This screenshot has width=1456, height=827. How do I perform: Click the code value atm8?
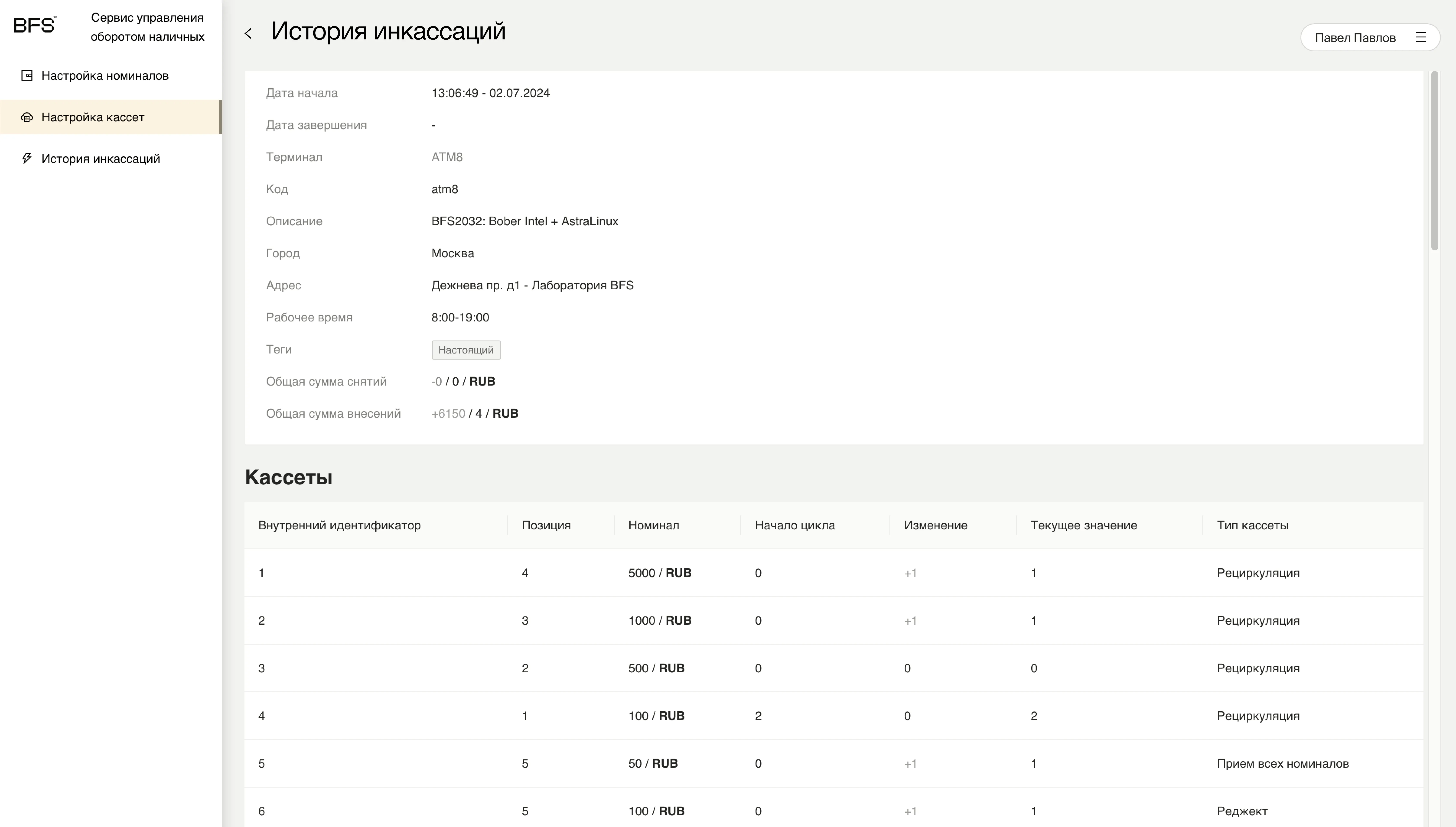[x=445, y=189]
